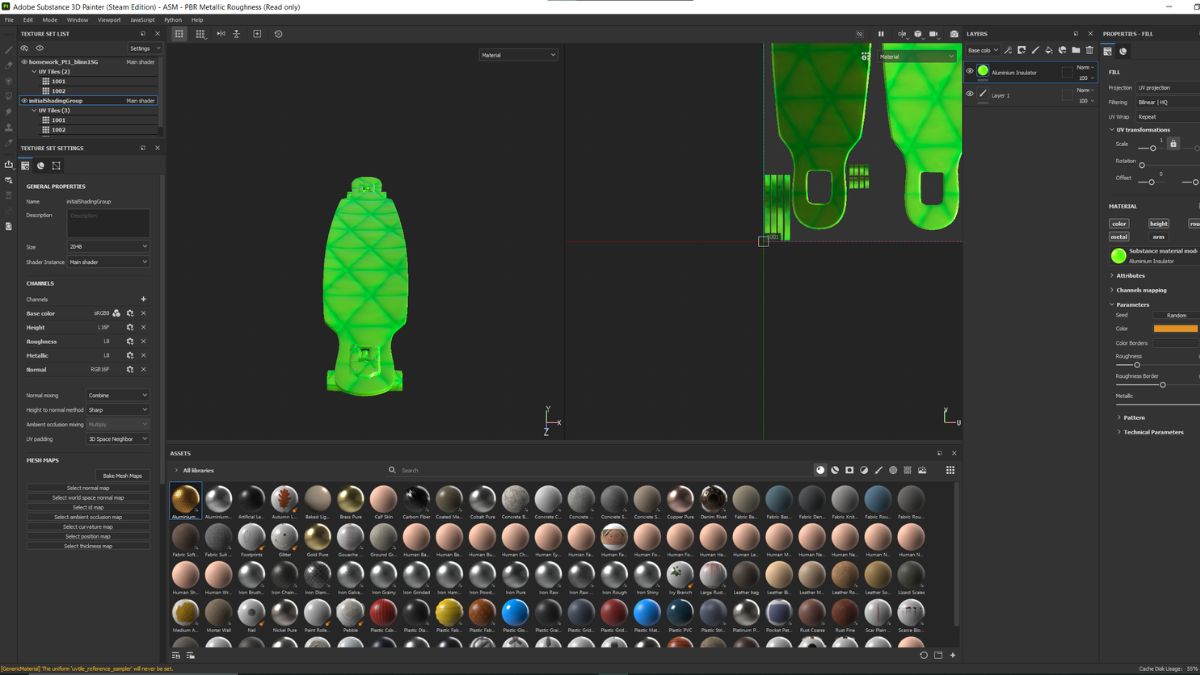Click Select ambient occlusion map button

[x=88, y=517]
